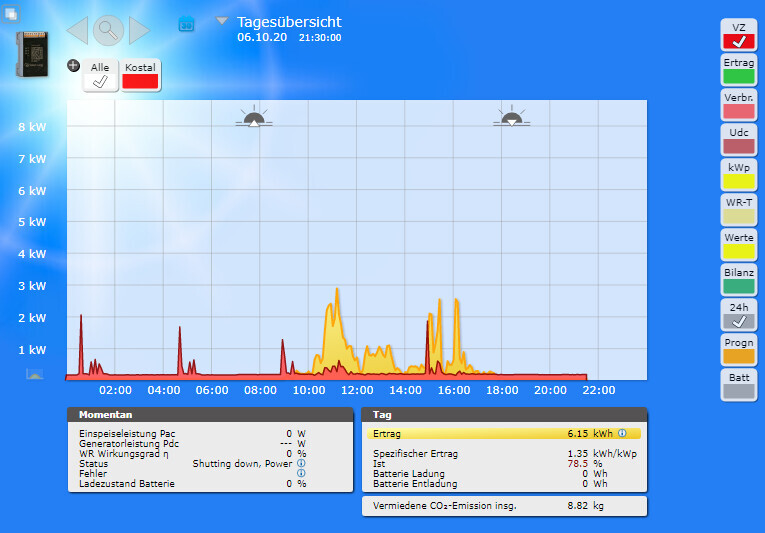Toggle the Udc voltage curve
765x533 pixels.
(739, 140)
